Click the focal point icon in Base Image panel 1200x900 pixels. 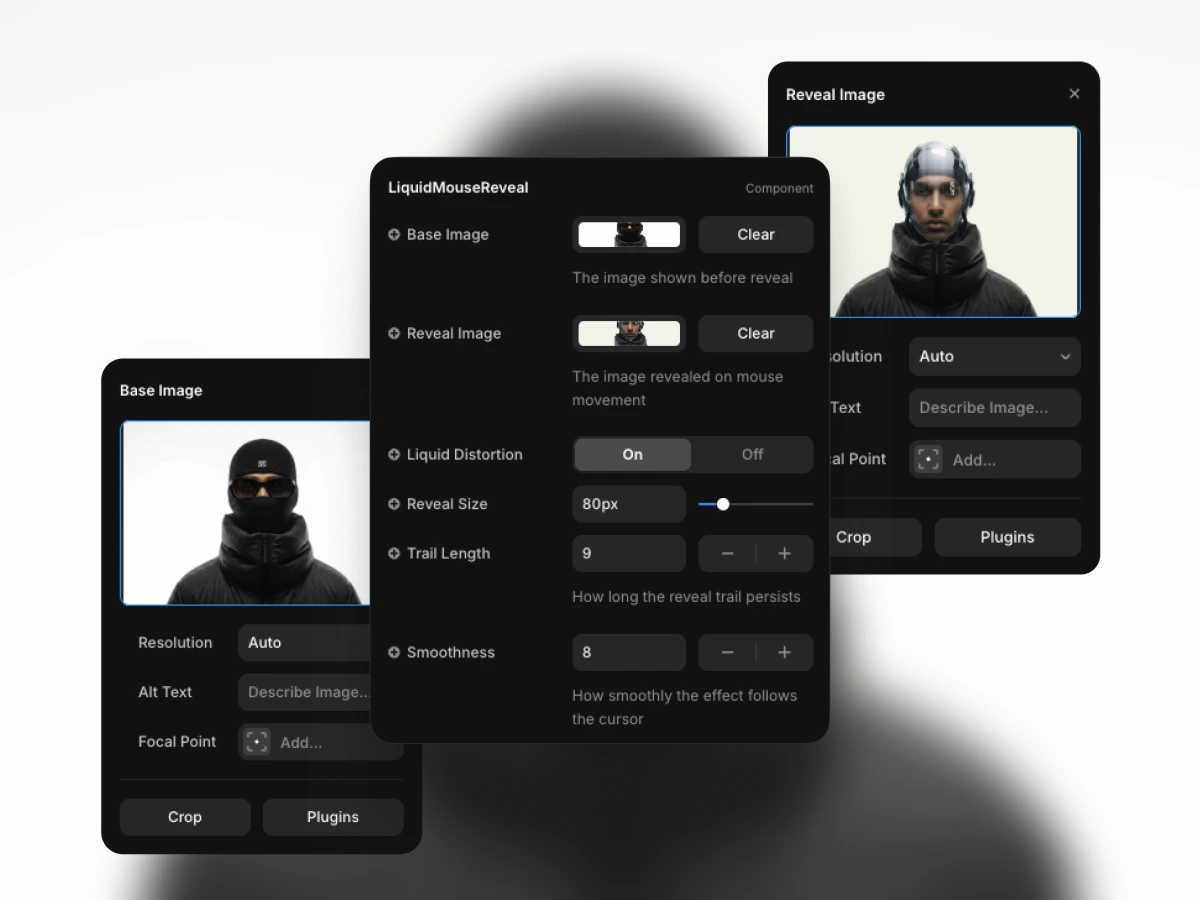(257, 742)
